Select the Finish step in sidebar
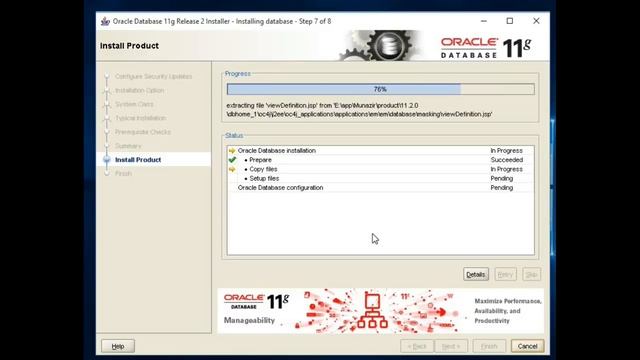 (123, 173)
